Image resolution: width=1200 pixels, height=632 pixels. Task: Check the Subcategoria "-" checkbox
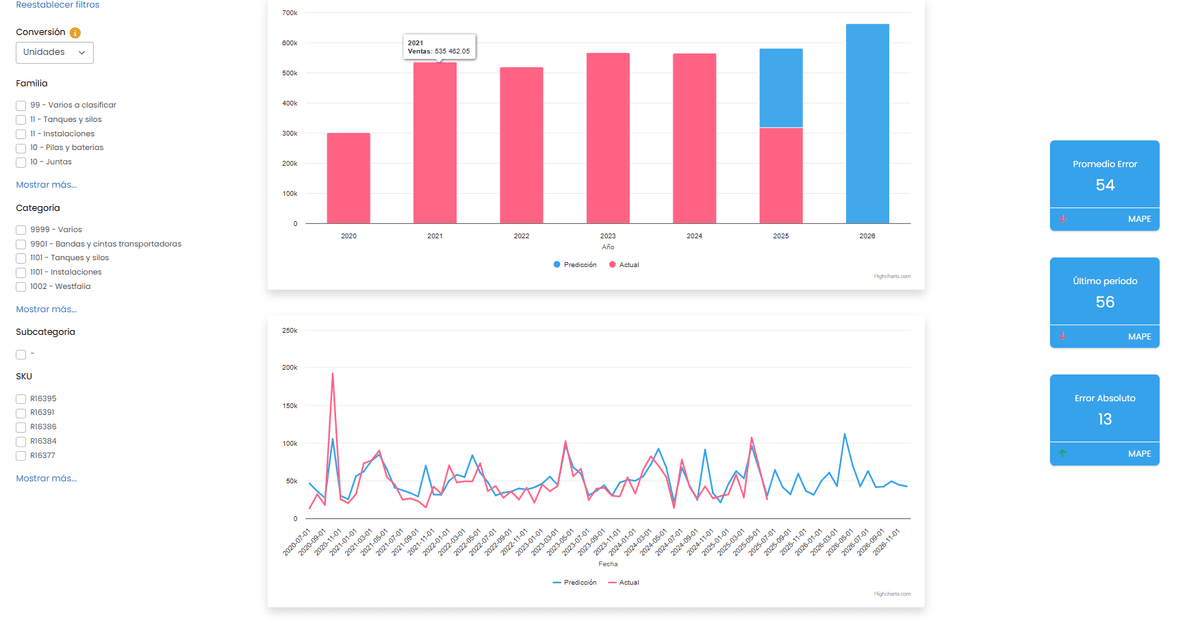point(20,353)
